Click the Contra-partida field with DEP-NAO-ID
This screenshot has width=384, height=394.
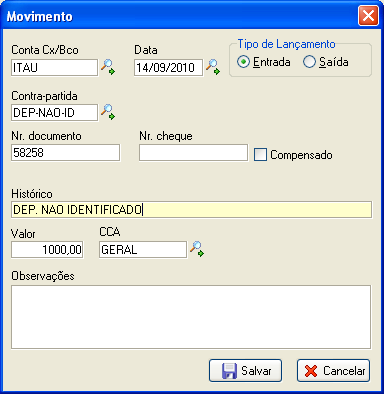[55, 113]
